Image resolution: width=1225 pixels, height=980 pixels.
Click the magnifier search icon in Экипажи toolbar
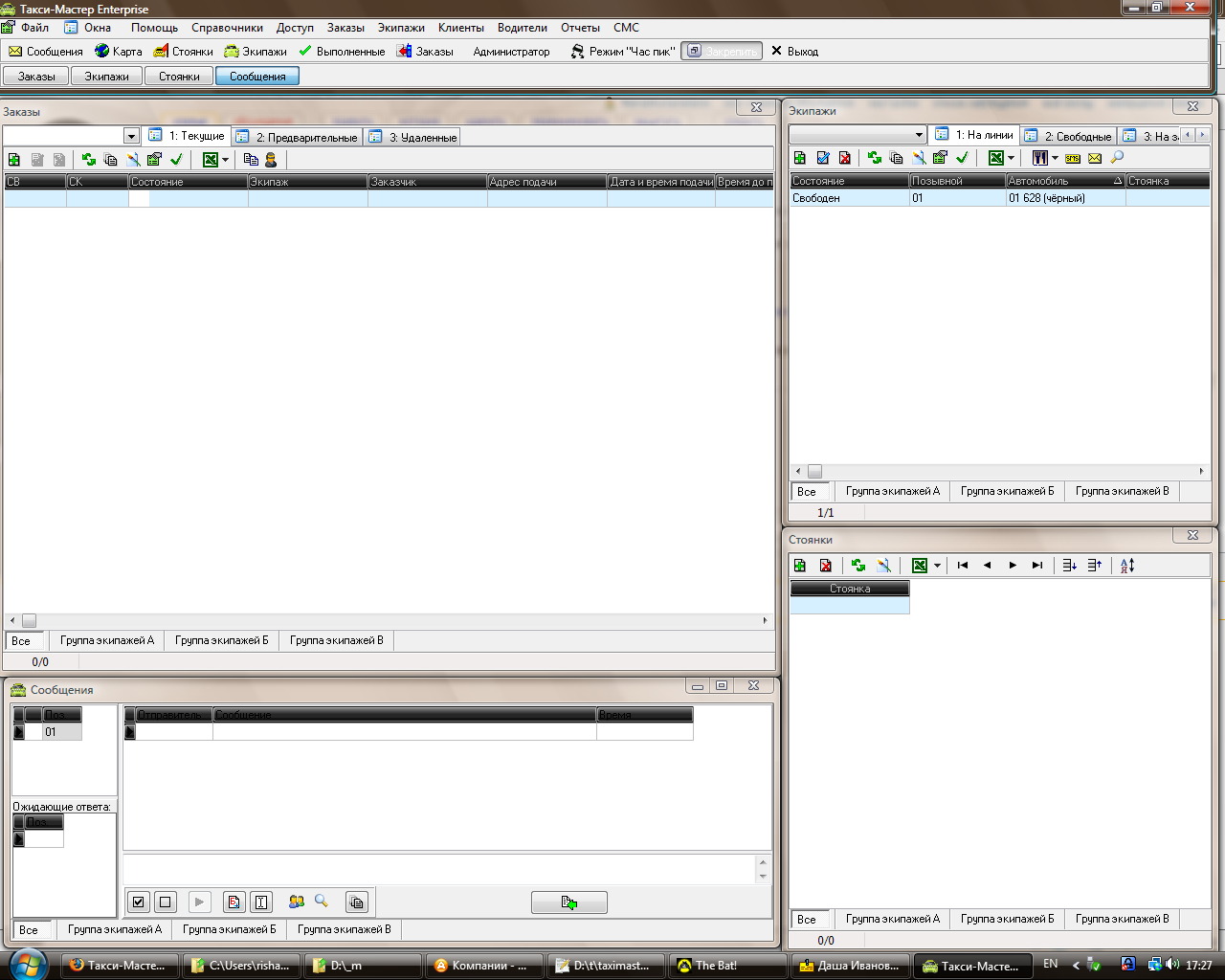[1117, 158]
